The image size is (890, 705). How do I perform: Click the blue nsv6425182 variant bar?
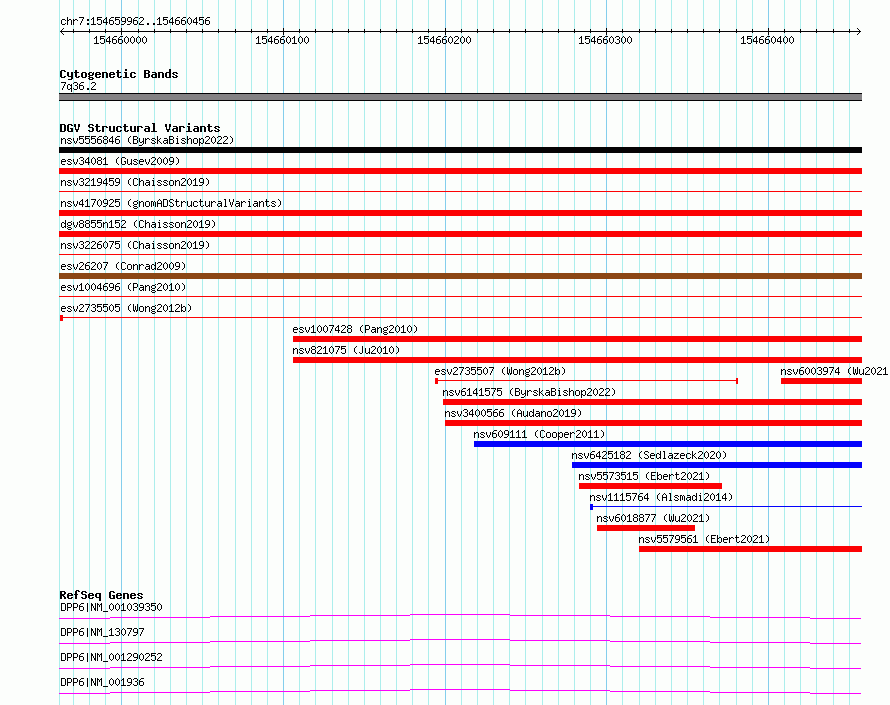717,465
